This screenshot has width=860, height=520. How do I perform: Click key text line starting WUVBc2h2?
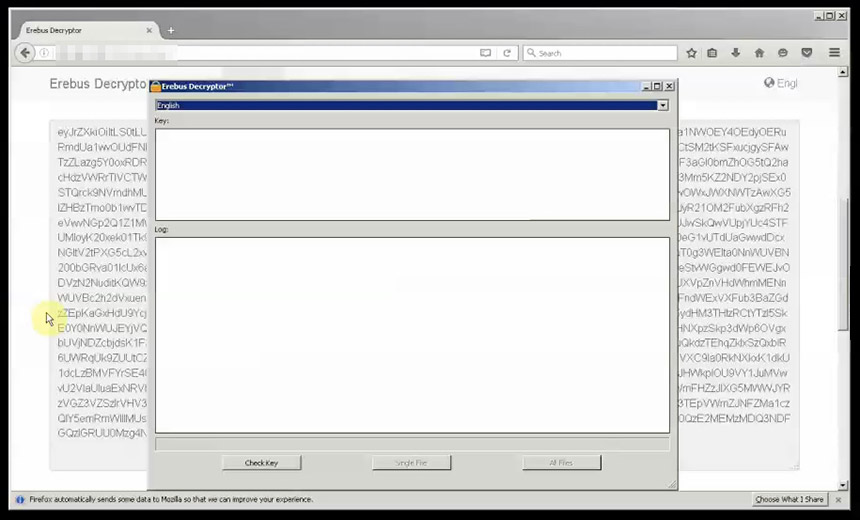click(102, 298)
